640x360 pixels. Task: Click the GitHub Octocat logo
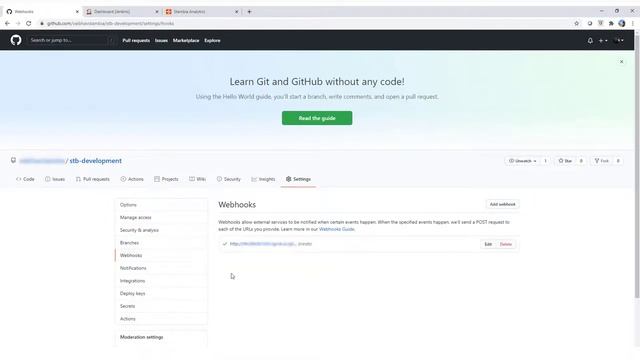[16, 40]
